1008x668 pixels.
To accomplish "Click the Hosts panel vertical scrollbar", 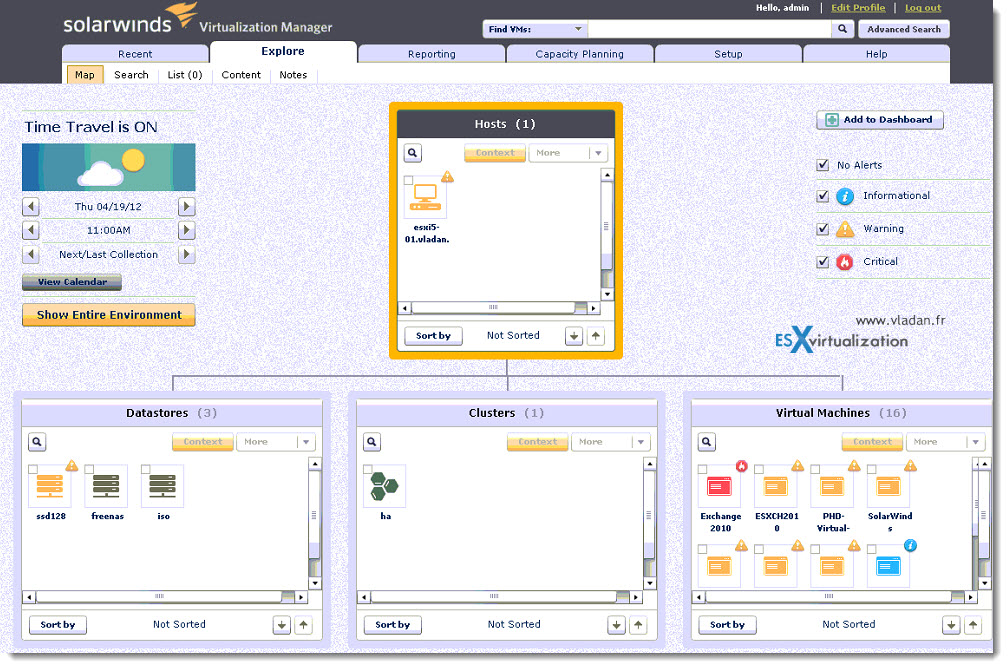I will click(x=606, y=235).
